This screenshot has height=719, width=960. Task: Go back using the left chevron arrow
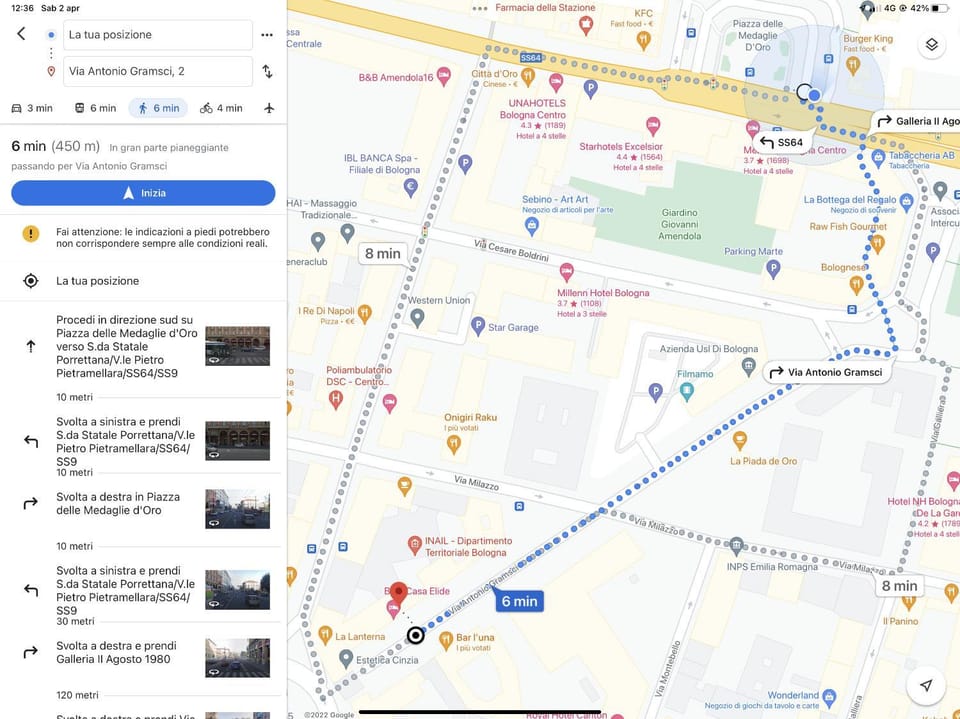click(x=21, y=34)
